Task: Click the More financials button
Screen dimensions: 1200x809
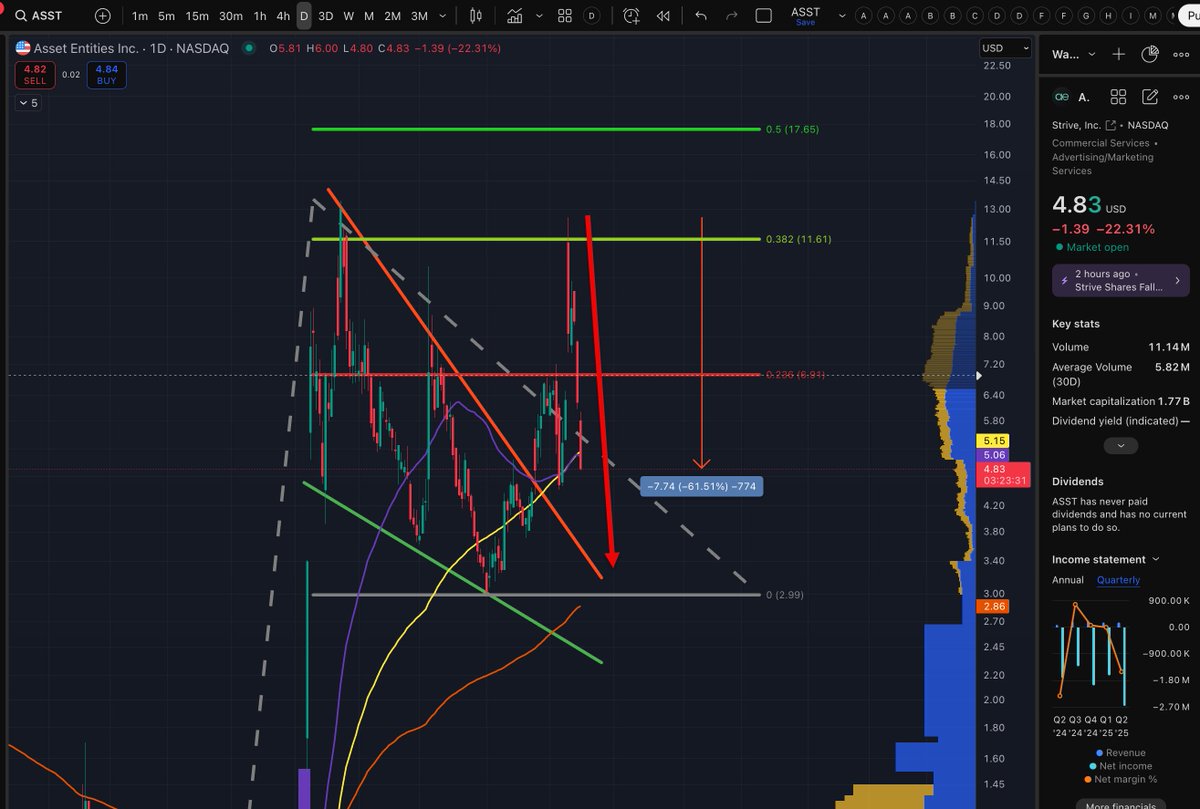Action: (1121, 805)
